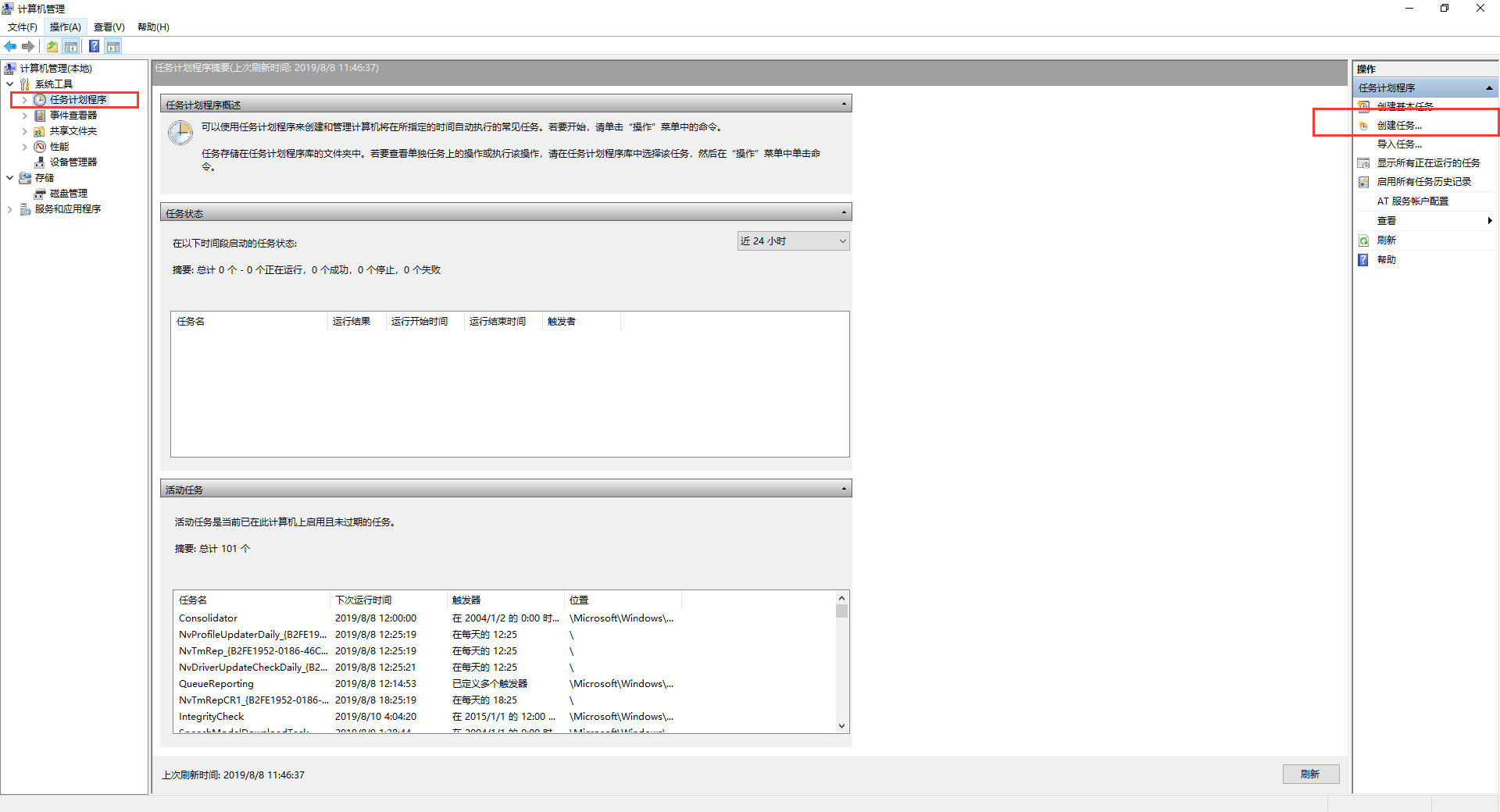Open the 文件(F) menu
1500x812 pixels.
[x=23, y=27]
